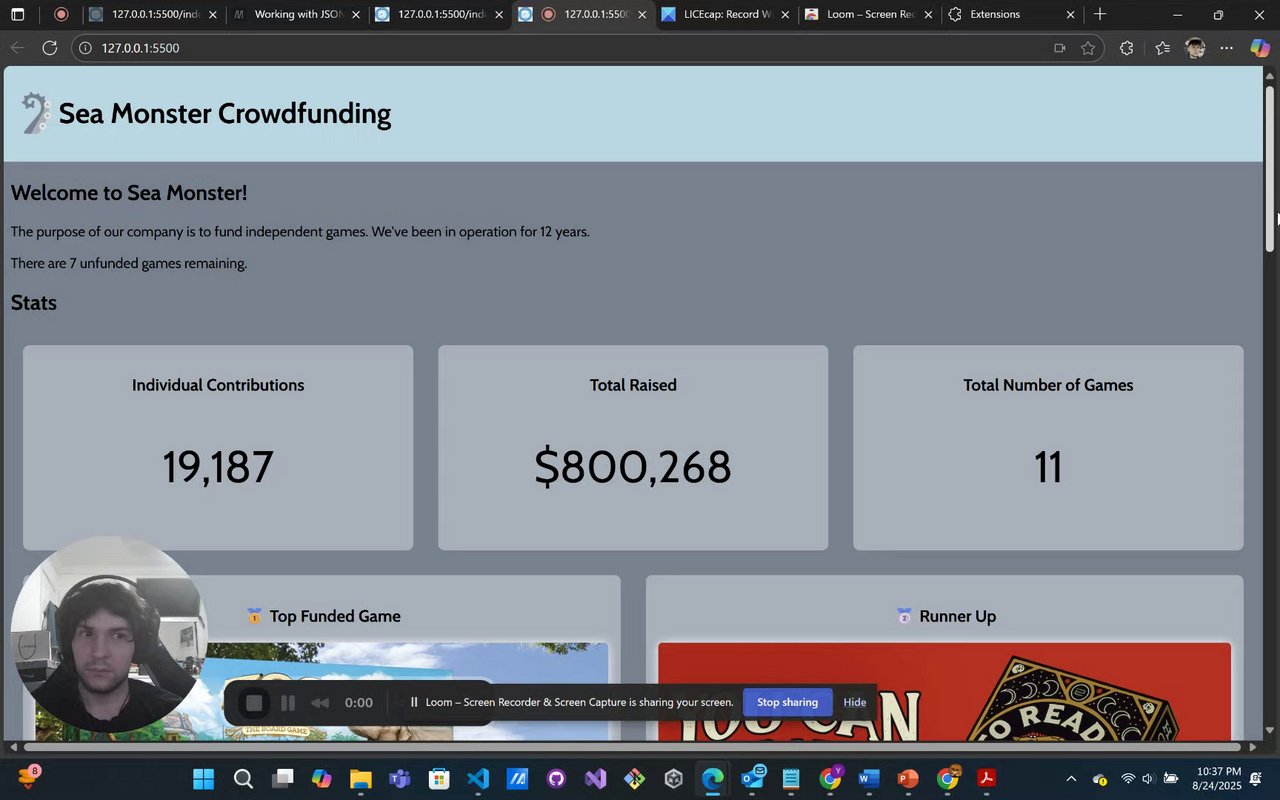Screen dimensions: 1280x800
Task: Open browser Extensions puzzle icon
Action: tap(1126, 48)
